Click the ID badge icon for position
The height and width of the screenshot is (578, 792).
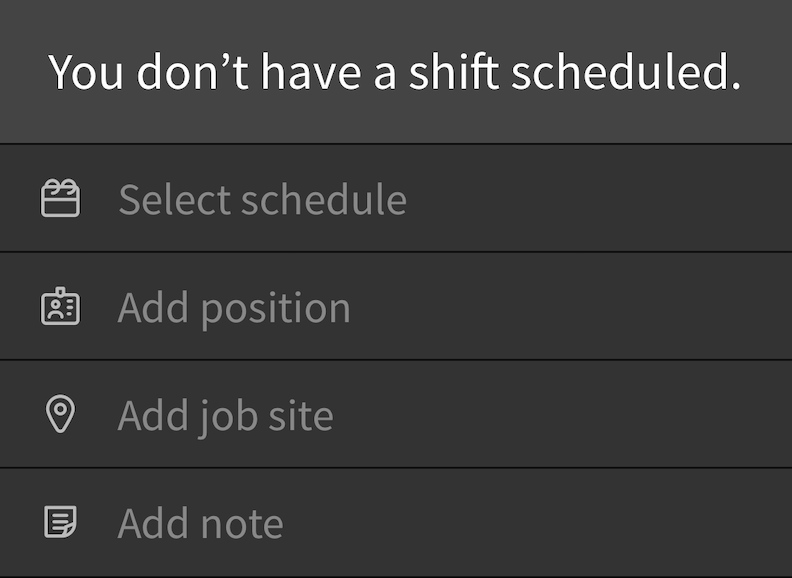click(x=60, y=306)
